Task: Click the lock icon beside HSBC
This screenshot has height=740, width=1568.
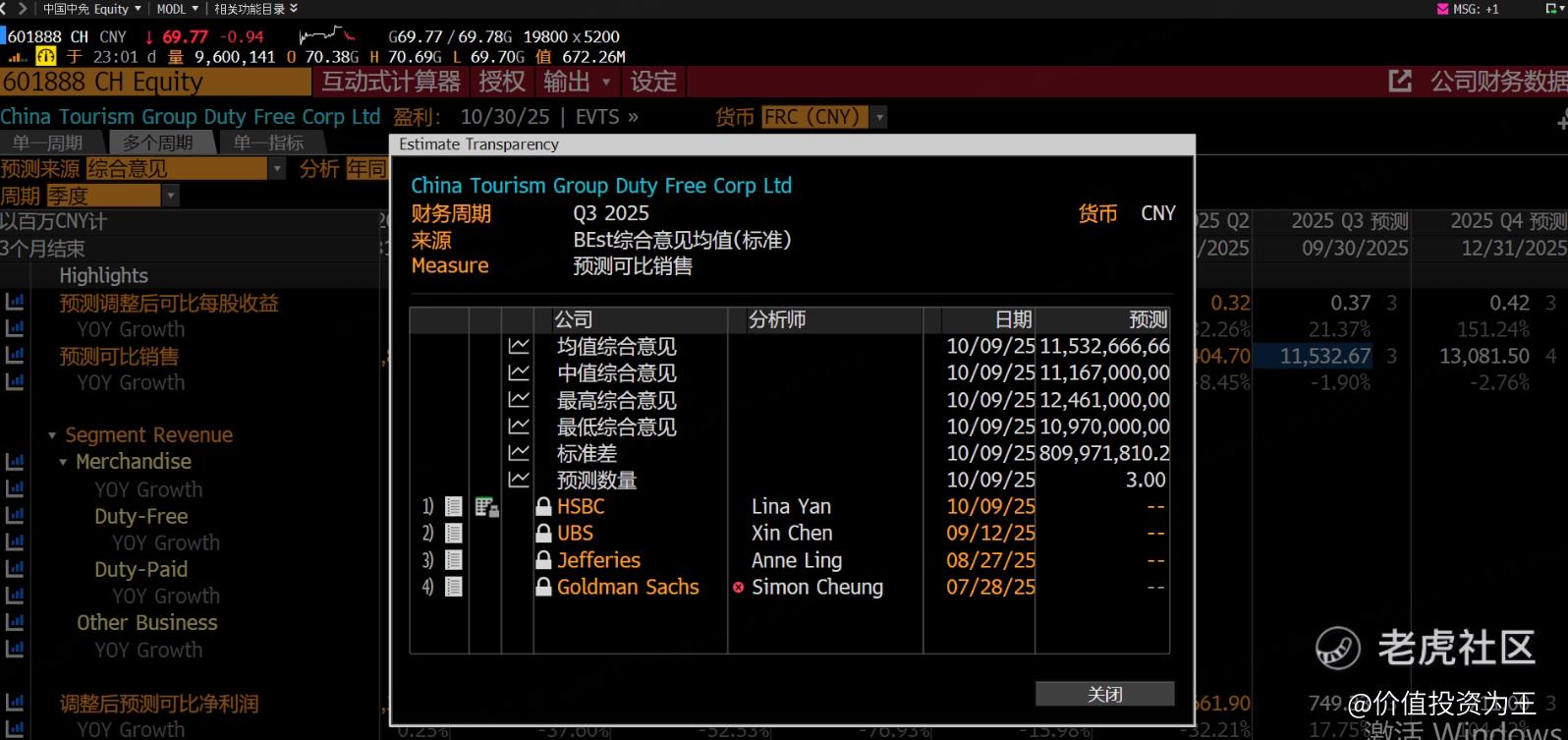Action: 543,506
